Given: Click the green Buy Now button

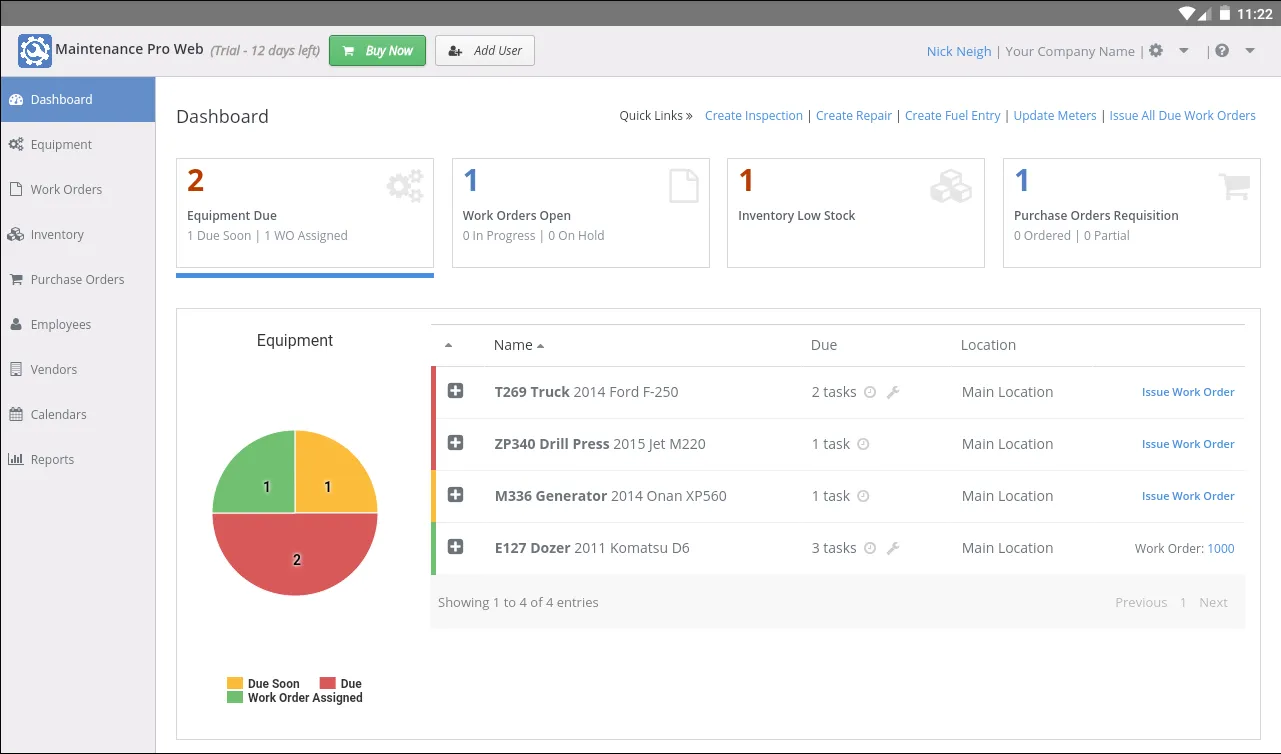Looking at the screenshot, I should 377,50.
